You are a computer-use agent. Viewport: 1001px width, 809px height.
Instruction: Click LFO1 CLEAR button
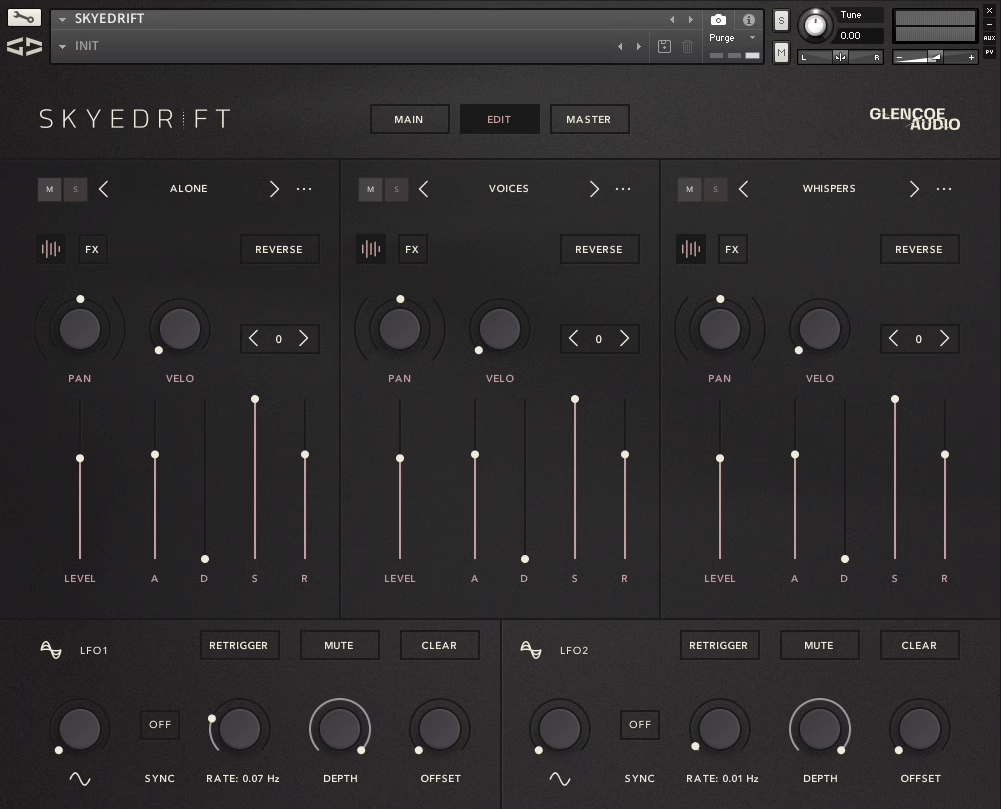[x=439, y=646]
